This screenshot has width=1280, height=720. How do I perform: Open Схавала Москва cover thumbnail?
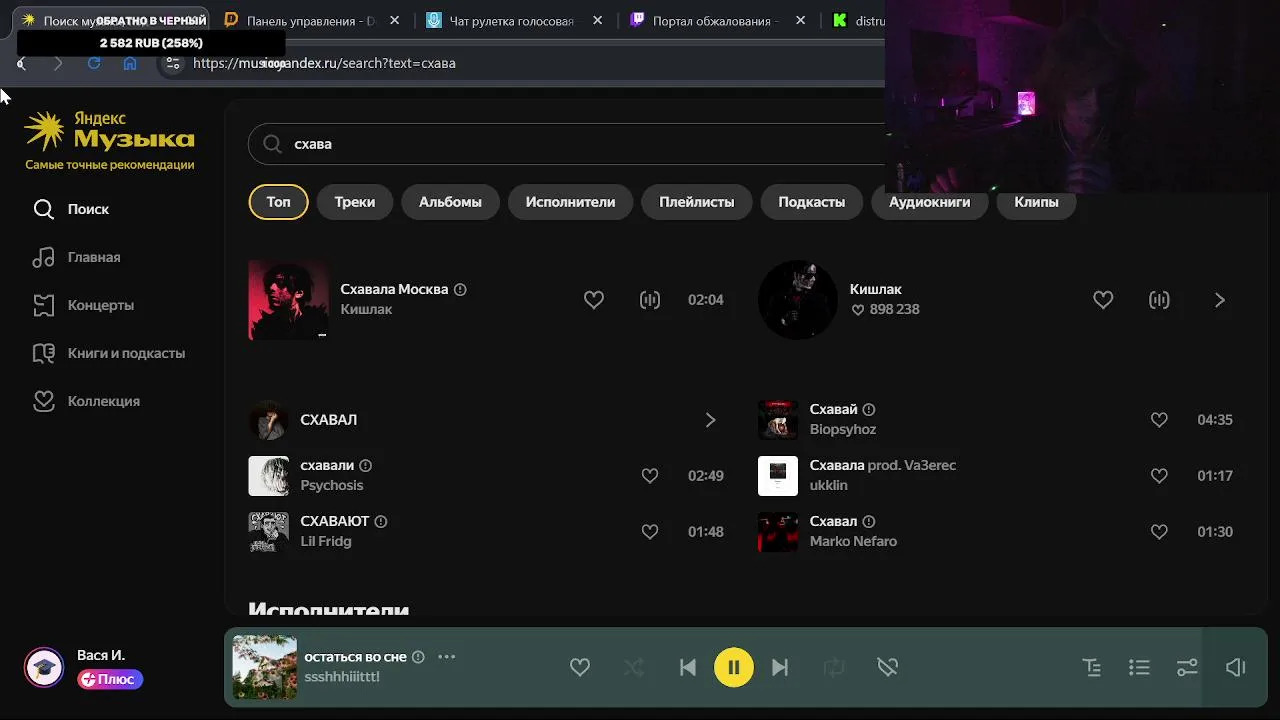(x=288, y=300)
